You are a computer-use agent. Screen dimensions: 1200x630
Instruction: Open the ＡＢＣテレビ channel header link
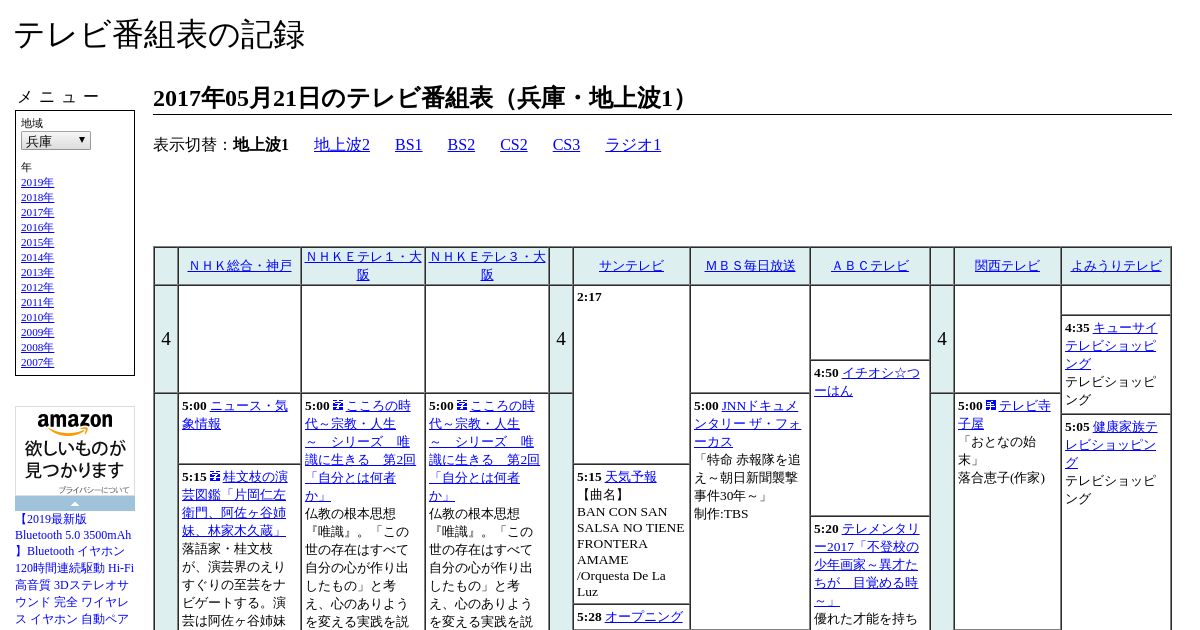[870, 266]
